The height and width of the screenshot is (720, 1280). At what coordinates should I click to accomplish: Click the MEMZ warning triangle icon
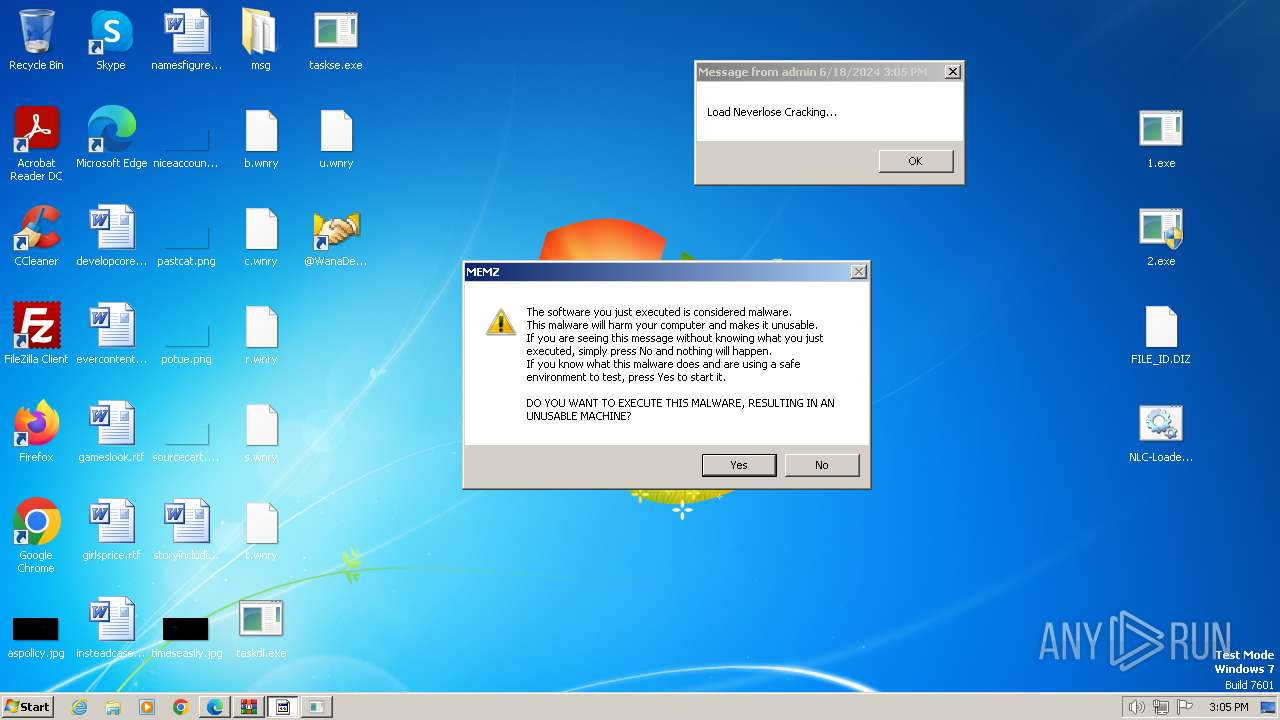[501, 322]
